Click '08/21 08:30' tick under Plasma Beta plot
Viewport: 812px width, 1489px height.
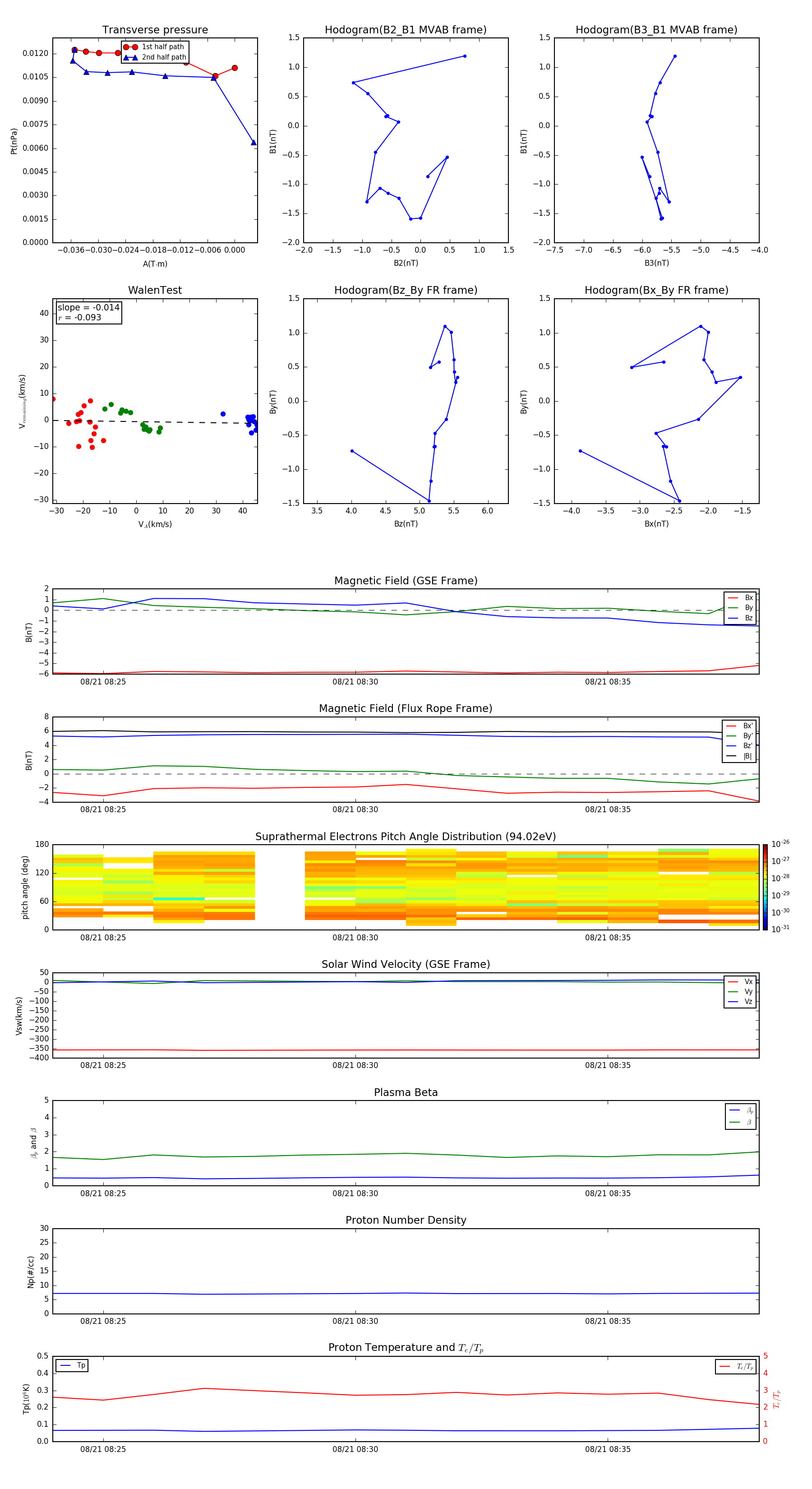(355, 1193)
